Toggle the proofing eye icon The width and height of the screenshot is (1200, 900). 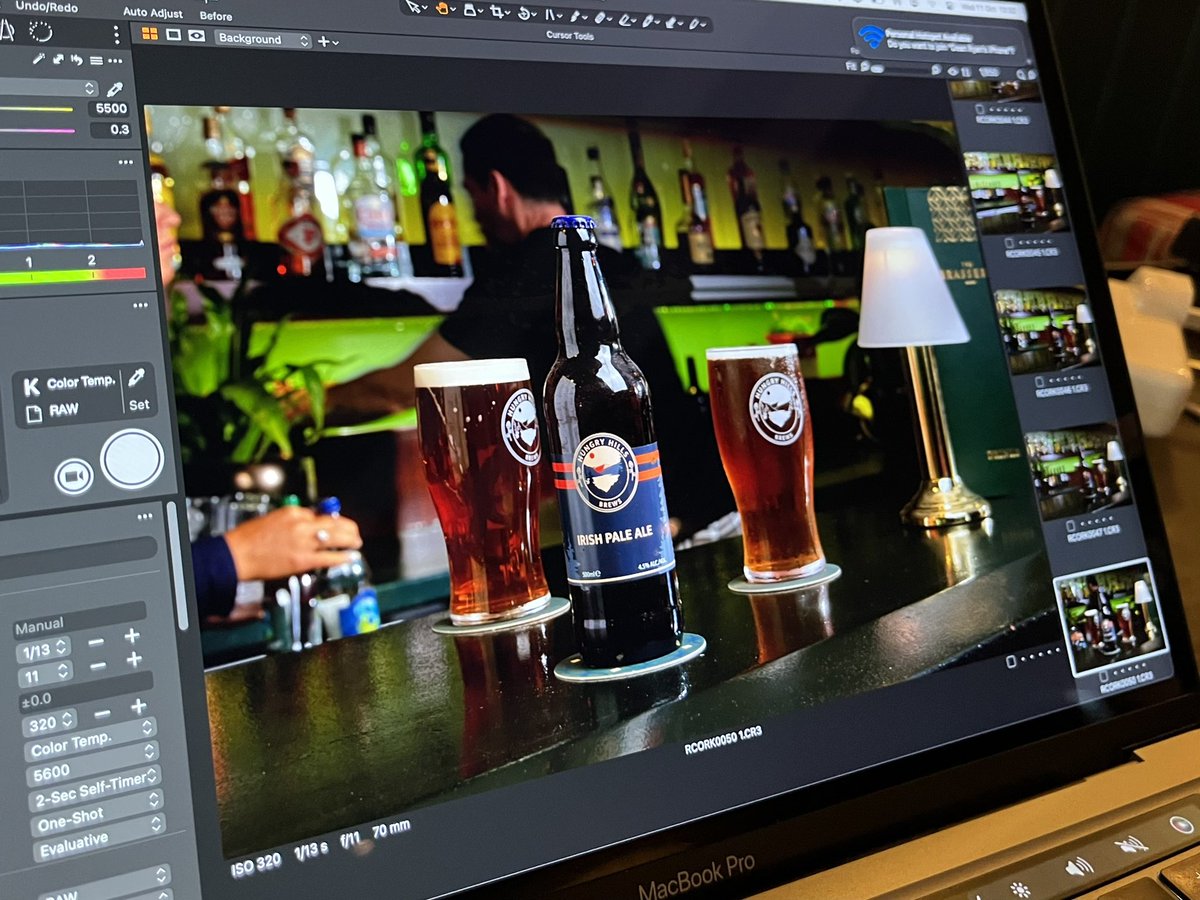tap(196, 35)
